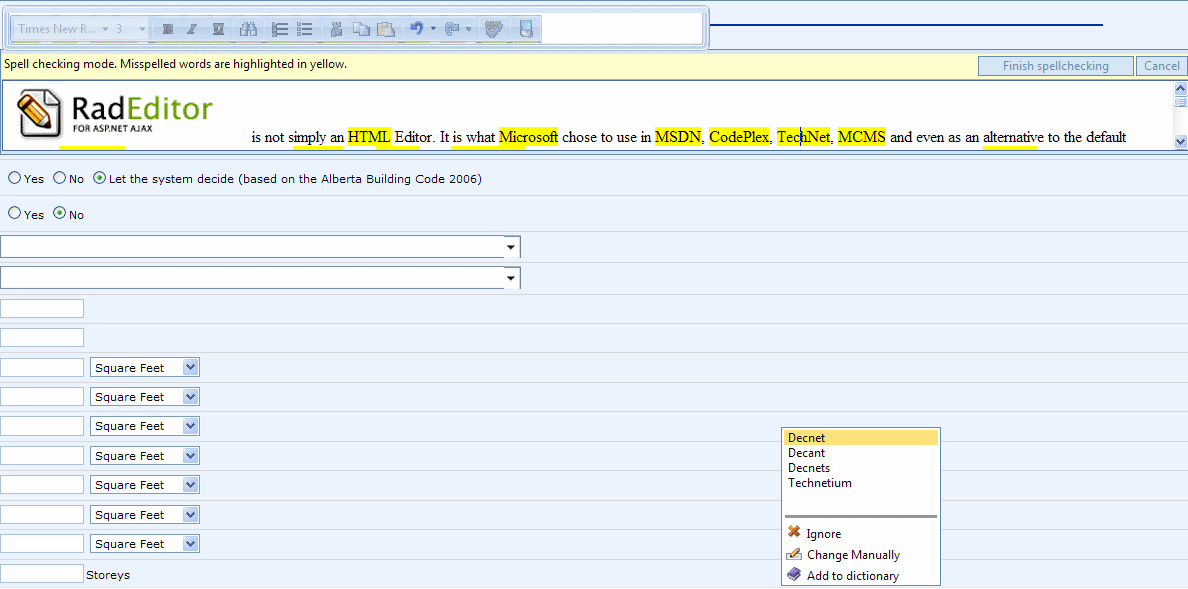Click the Finish spellchecking button

click(1055, 66)
